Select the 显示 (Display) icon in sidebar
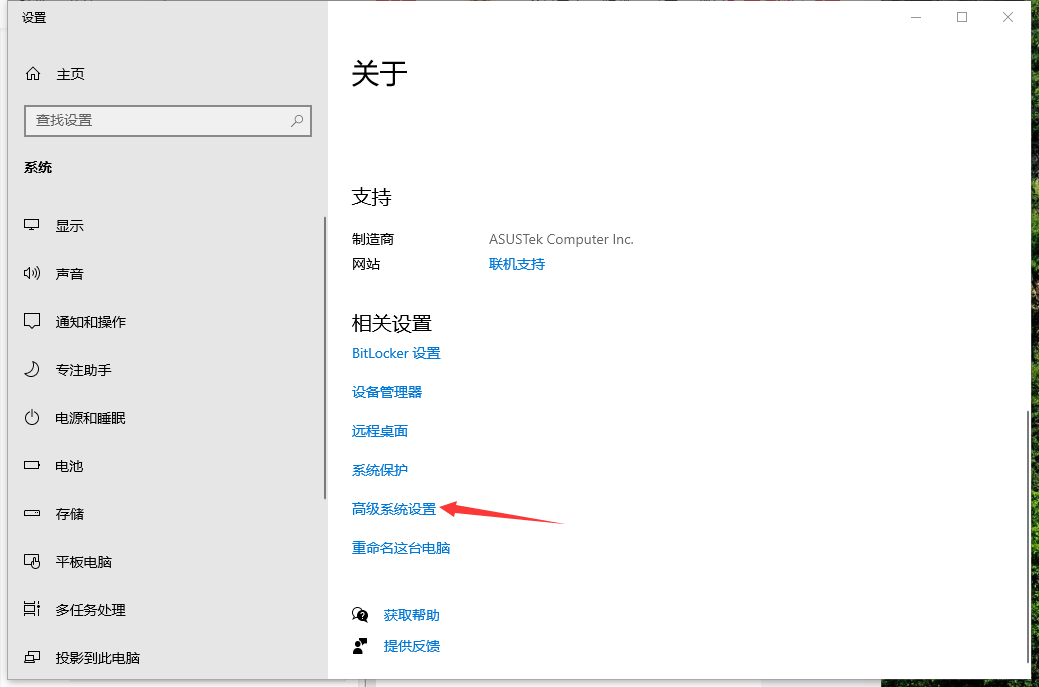The width and height of the screenshot is (1039, 687). 33,225
